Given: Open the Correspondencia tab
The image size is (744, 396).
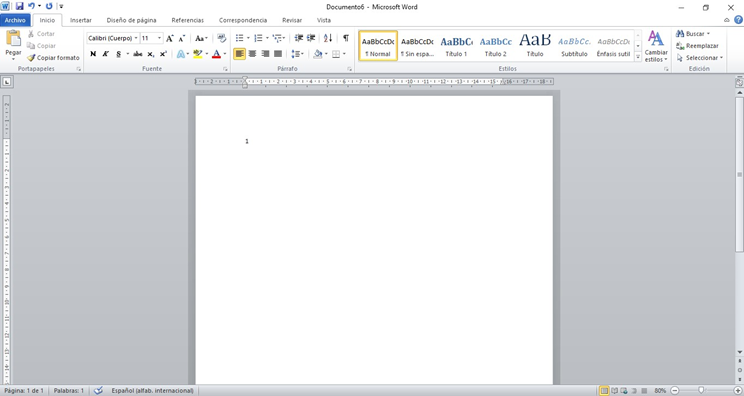Looking at the screenshot, I should 243,20.
